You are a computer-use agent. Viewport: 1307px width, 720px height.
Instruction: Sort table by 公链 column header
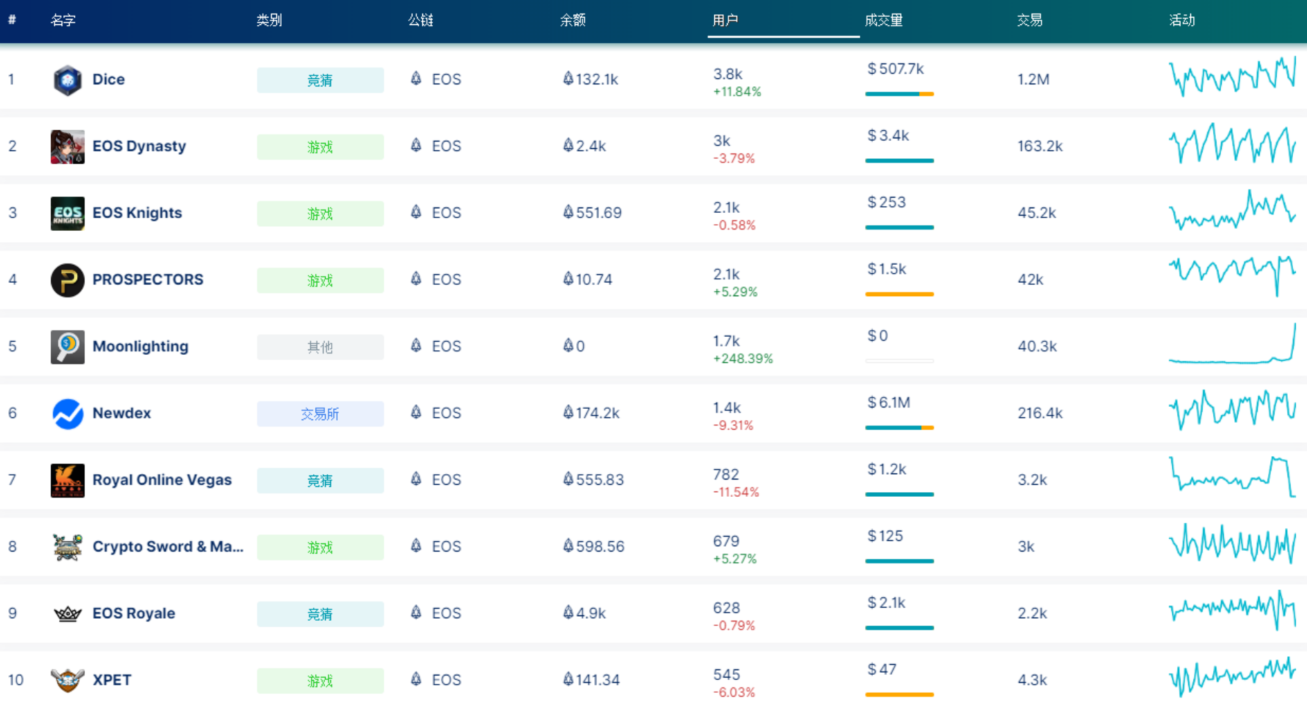tap(421, 20)
